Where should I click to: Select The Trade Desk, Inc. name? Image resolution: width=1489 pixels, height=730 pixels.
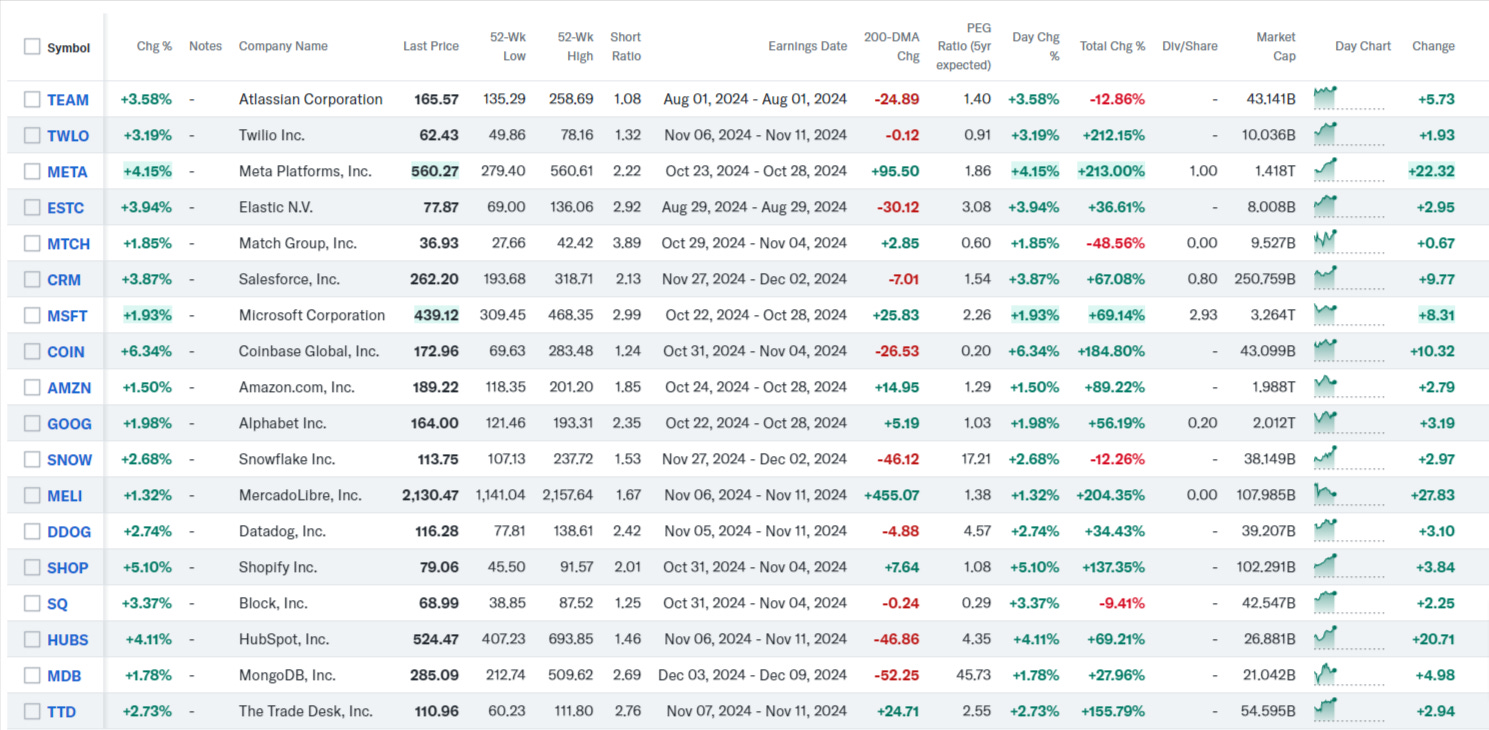[306, 711]
